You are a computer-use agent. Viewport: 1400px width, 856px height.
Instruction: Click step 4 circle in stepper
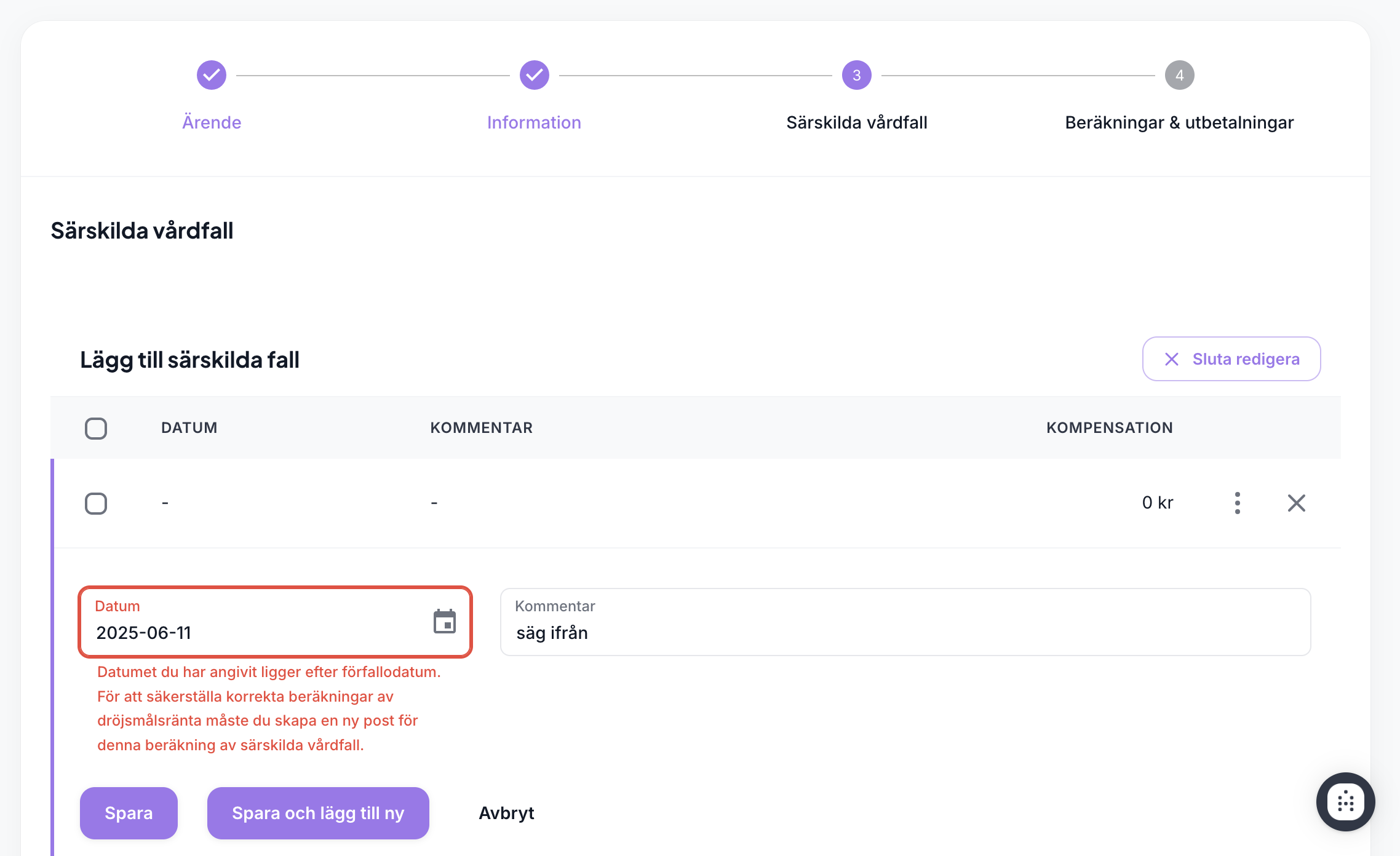click(x=1179, y=75)
